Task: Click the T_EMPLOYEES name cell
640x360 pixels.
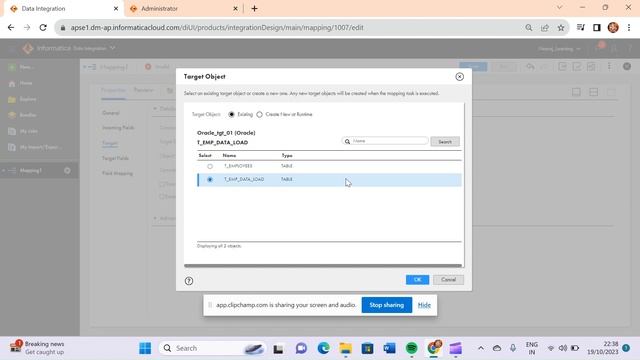Action: [x=238, y=166]
